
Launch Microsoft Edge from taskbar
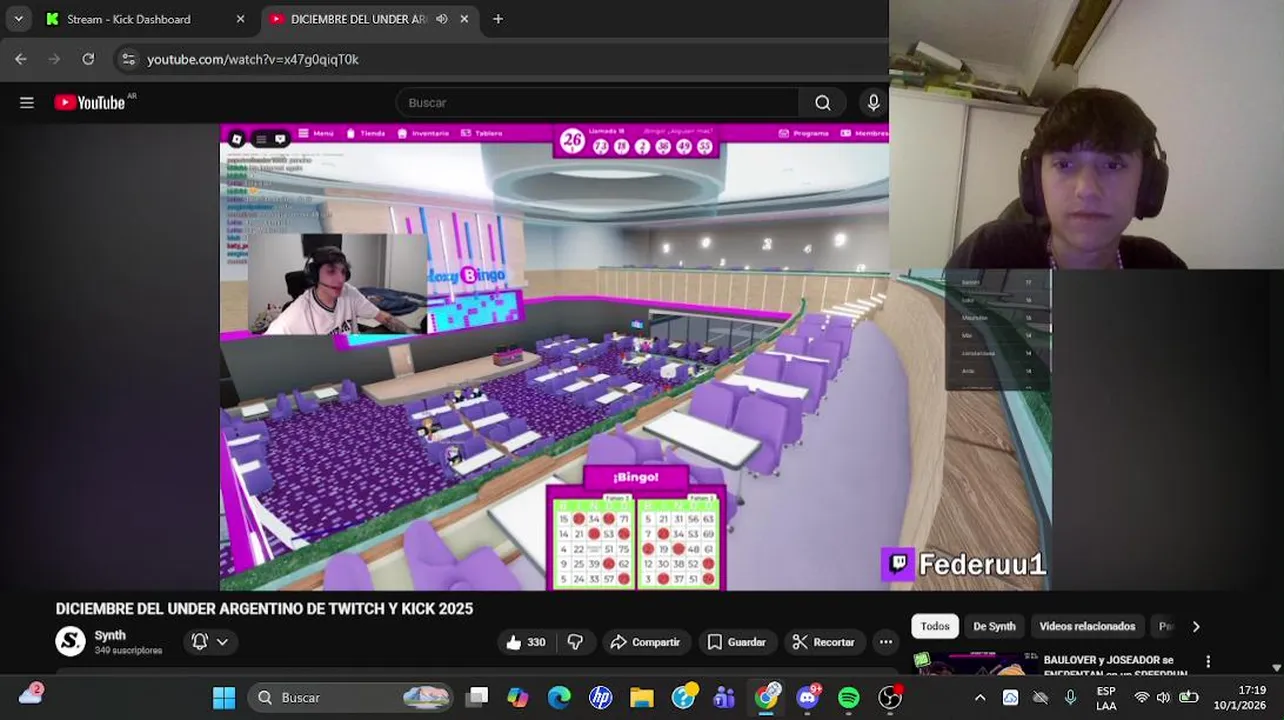(x=559, y=697)
